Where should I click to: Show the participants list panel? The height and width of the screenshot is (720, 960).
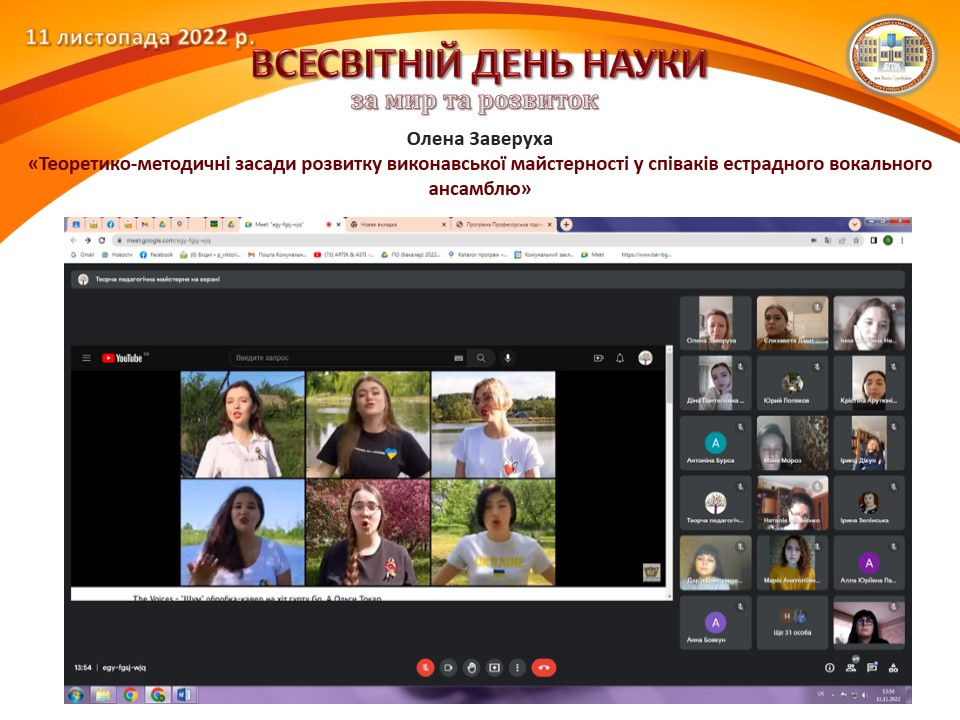point(851,667)
